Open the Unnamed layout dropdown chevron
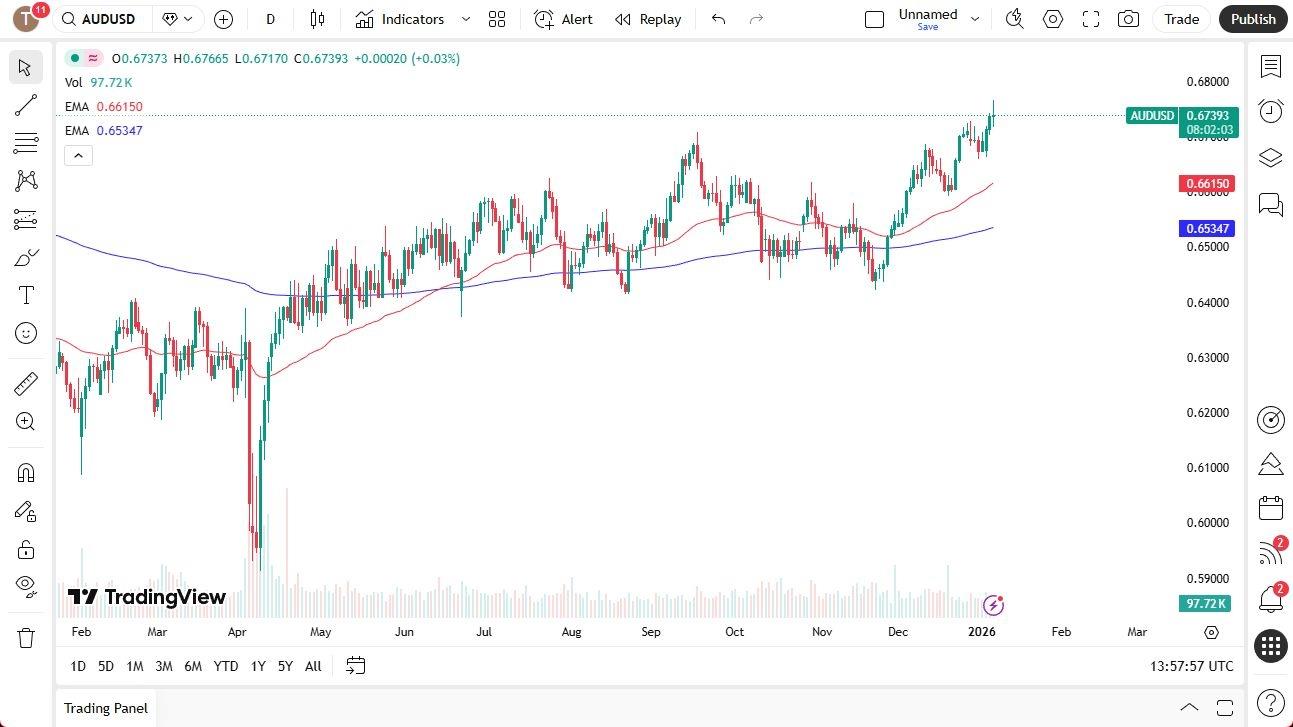Viewport: 1293px width, 727px height. tap(975, 19)
